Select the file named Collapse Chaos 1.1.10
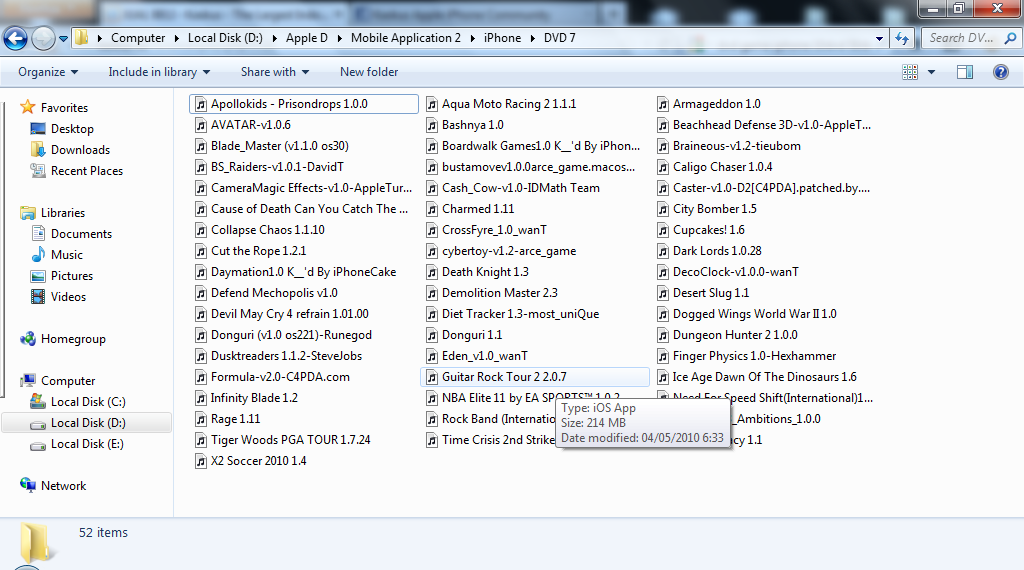 [x=268, y=230]
